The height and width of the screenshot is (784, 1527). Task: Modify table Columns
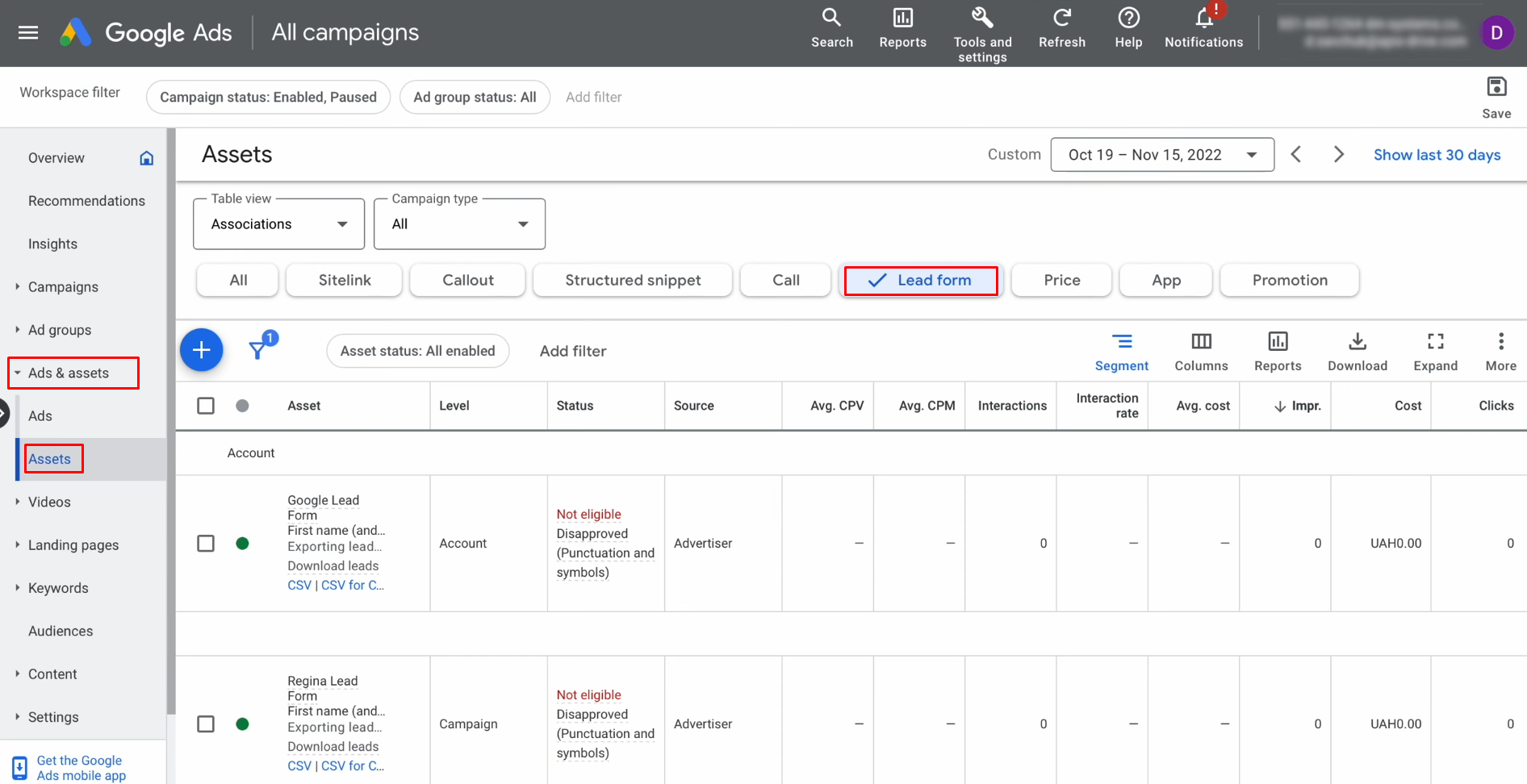pos(1201,352)
